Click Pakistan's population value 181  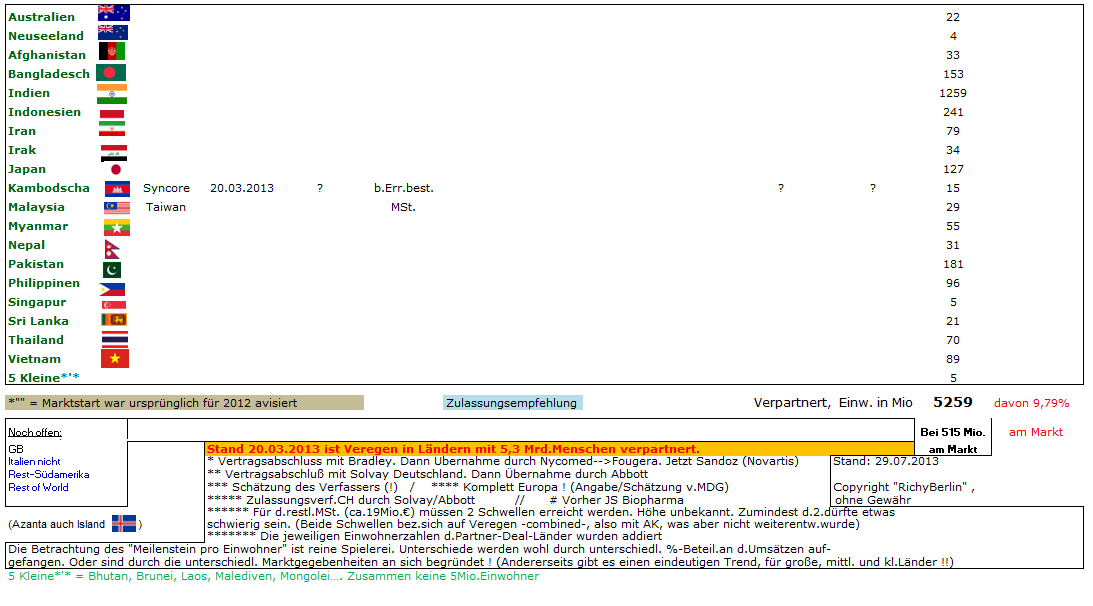[953, 264]
